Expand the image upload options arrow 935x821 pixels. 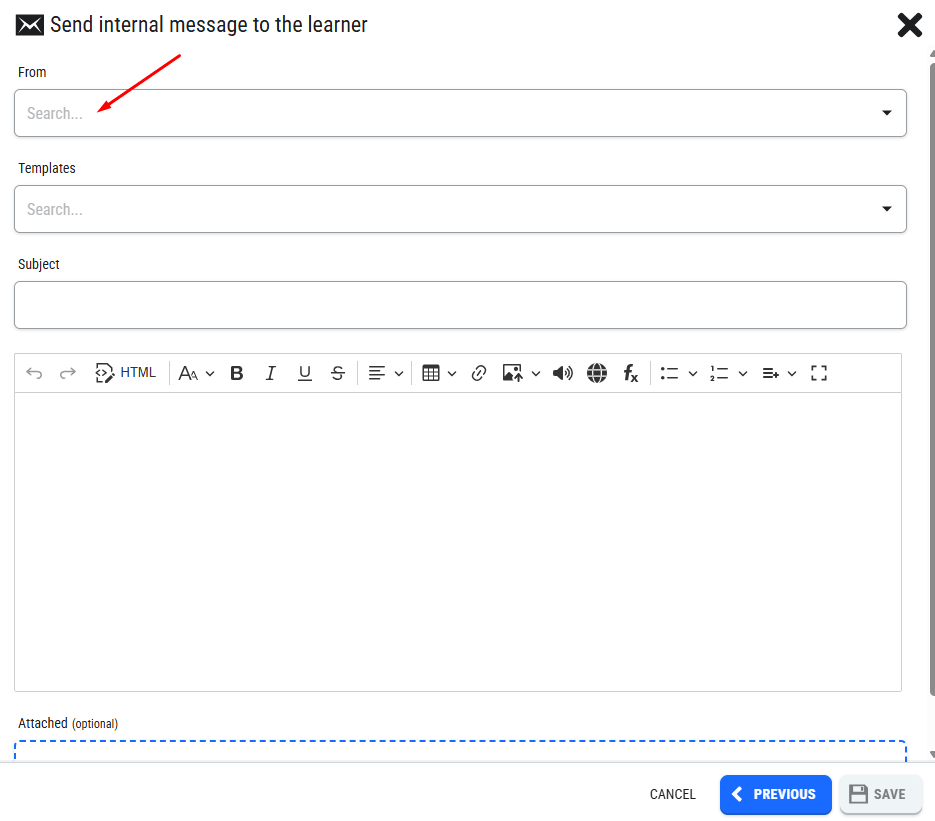536,374
